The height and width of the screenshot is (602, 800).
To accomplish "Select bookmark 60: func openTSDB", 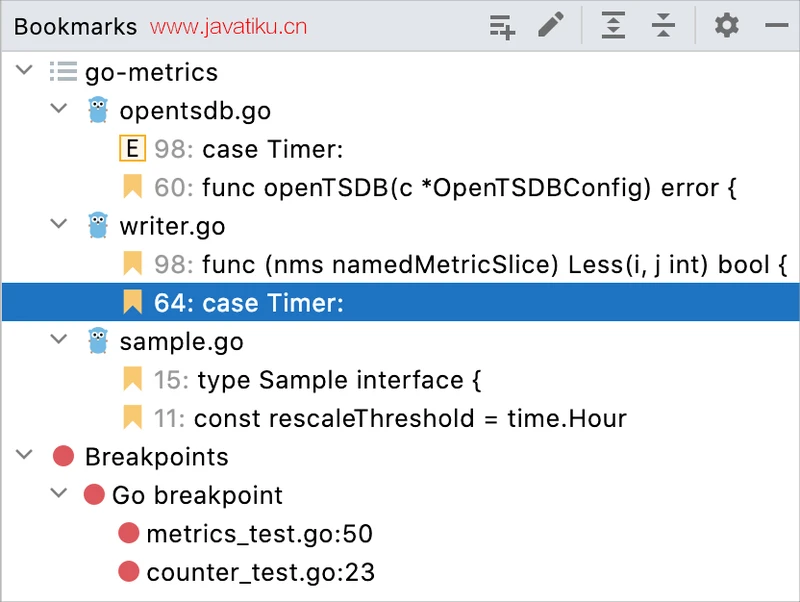I will (x=445, y=188).
